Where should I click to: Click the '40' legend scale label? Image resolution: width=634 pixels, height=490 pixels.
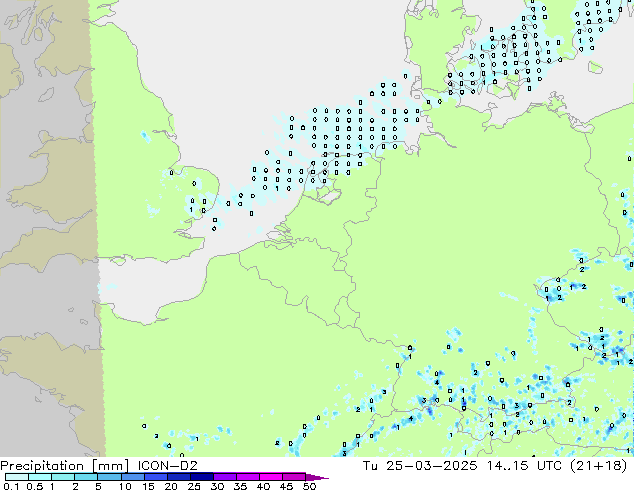(x=263, y=486)
